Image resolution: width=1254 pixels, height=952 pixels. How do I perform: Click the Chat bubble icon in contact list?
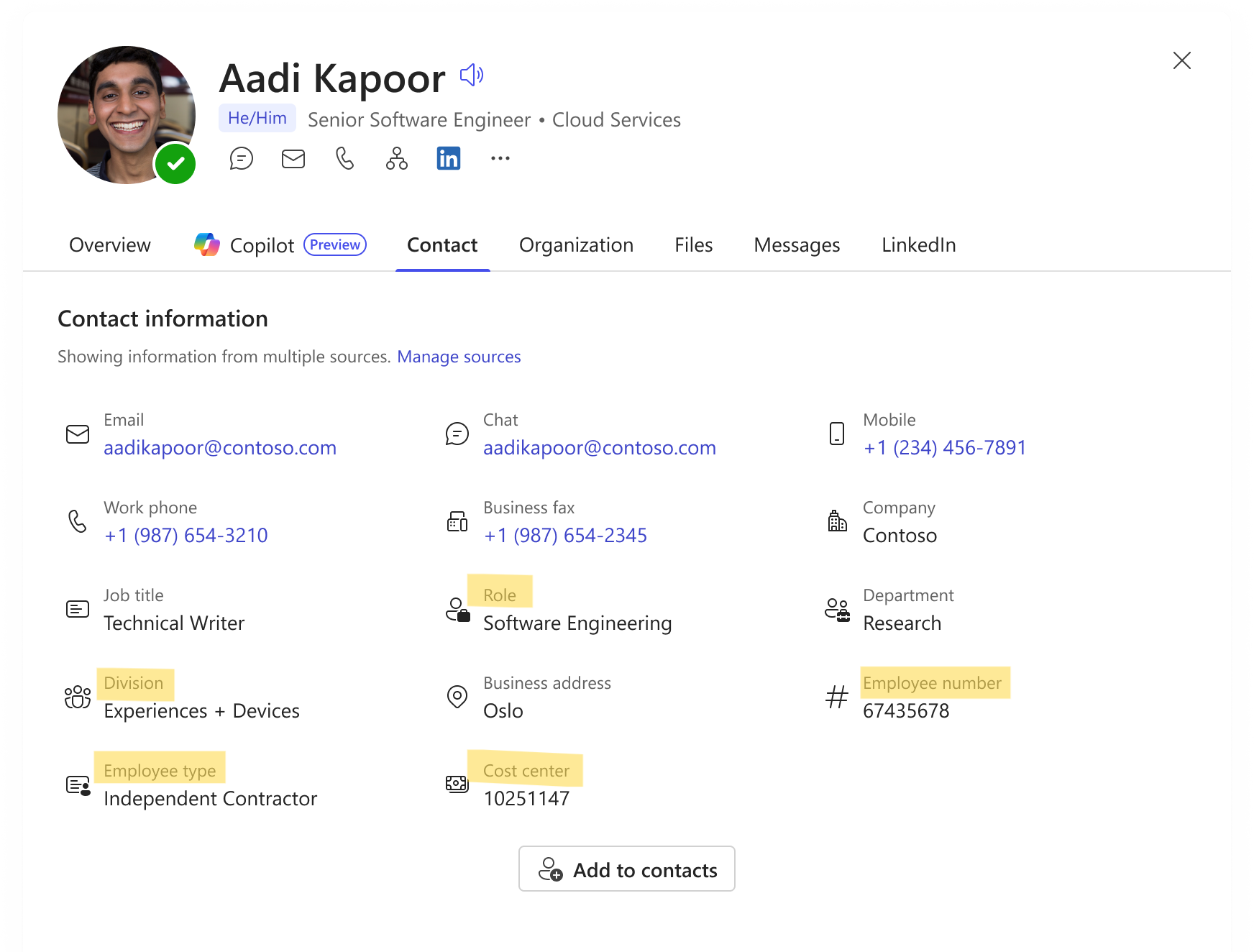click(457, 434)
